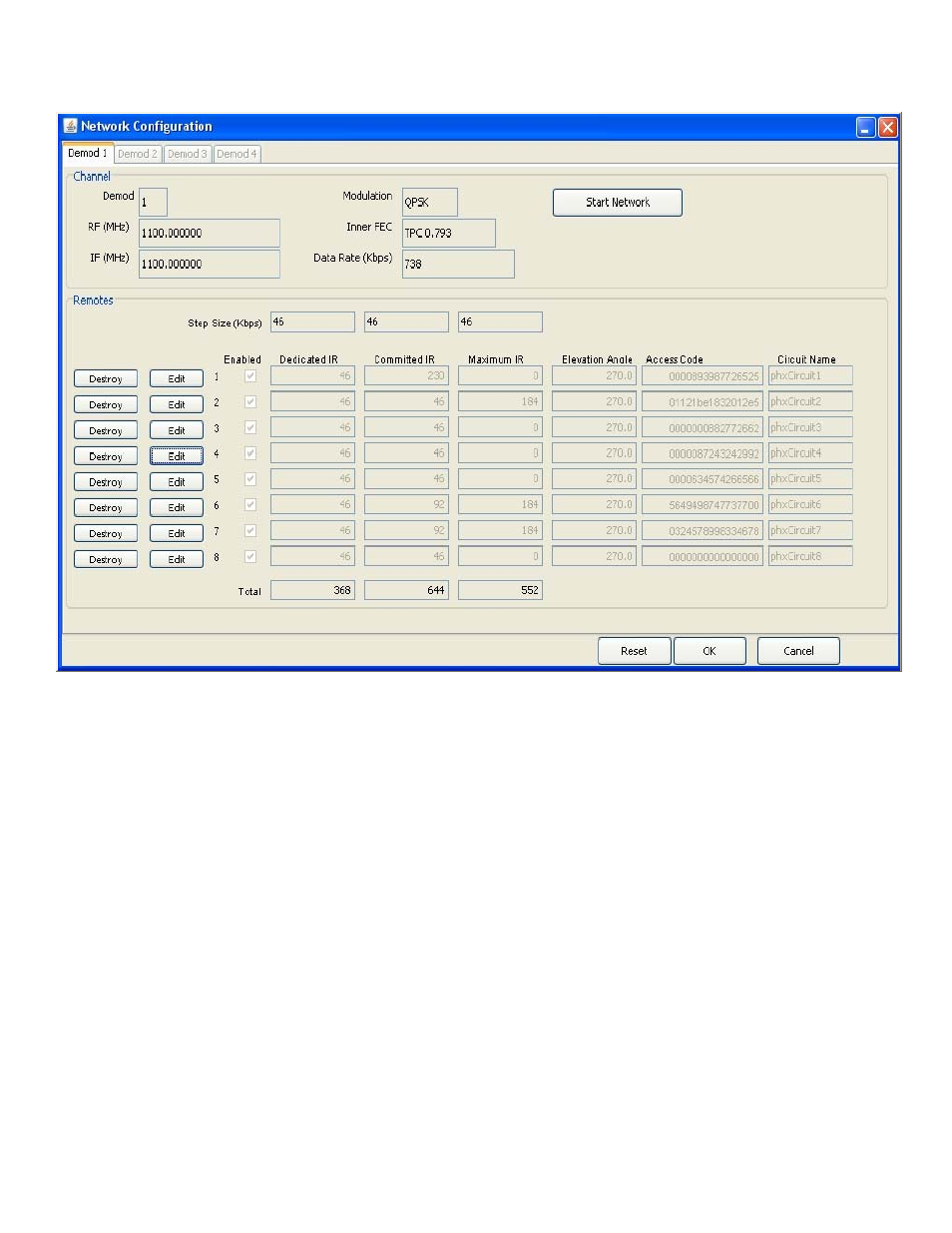This screenshot has width=952, height=1233.
Task: Destroy remote 2
Action: [106, 404]
